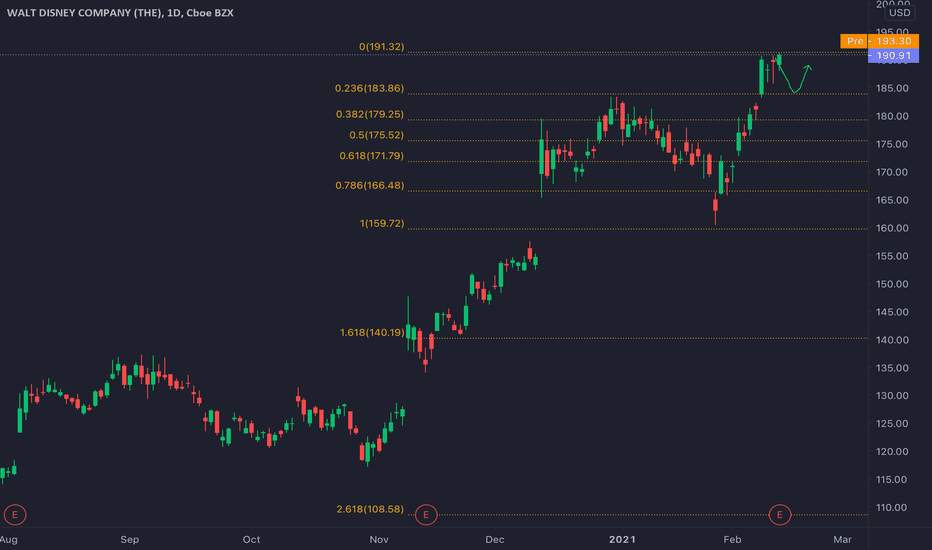Open the USD currency selector
Screen dimensions: 932x550
[899, 12]
